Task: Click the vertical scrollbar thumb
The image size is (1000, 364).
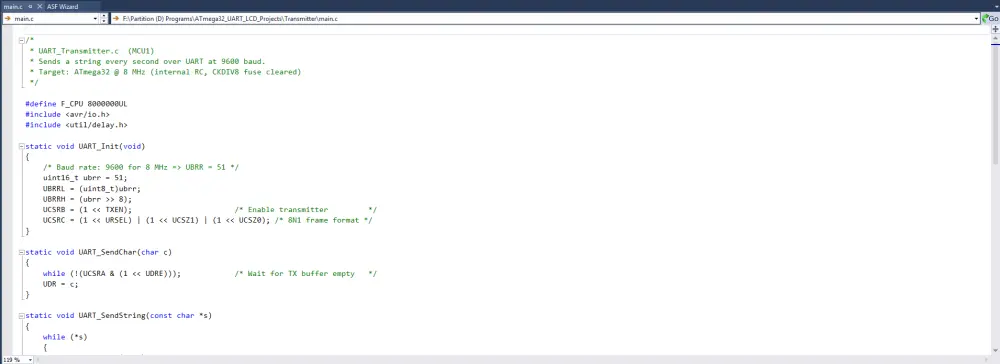Action: [x=996, y=104]
